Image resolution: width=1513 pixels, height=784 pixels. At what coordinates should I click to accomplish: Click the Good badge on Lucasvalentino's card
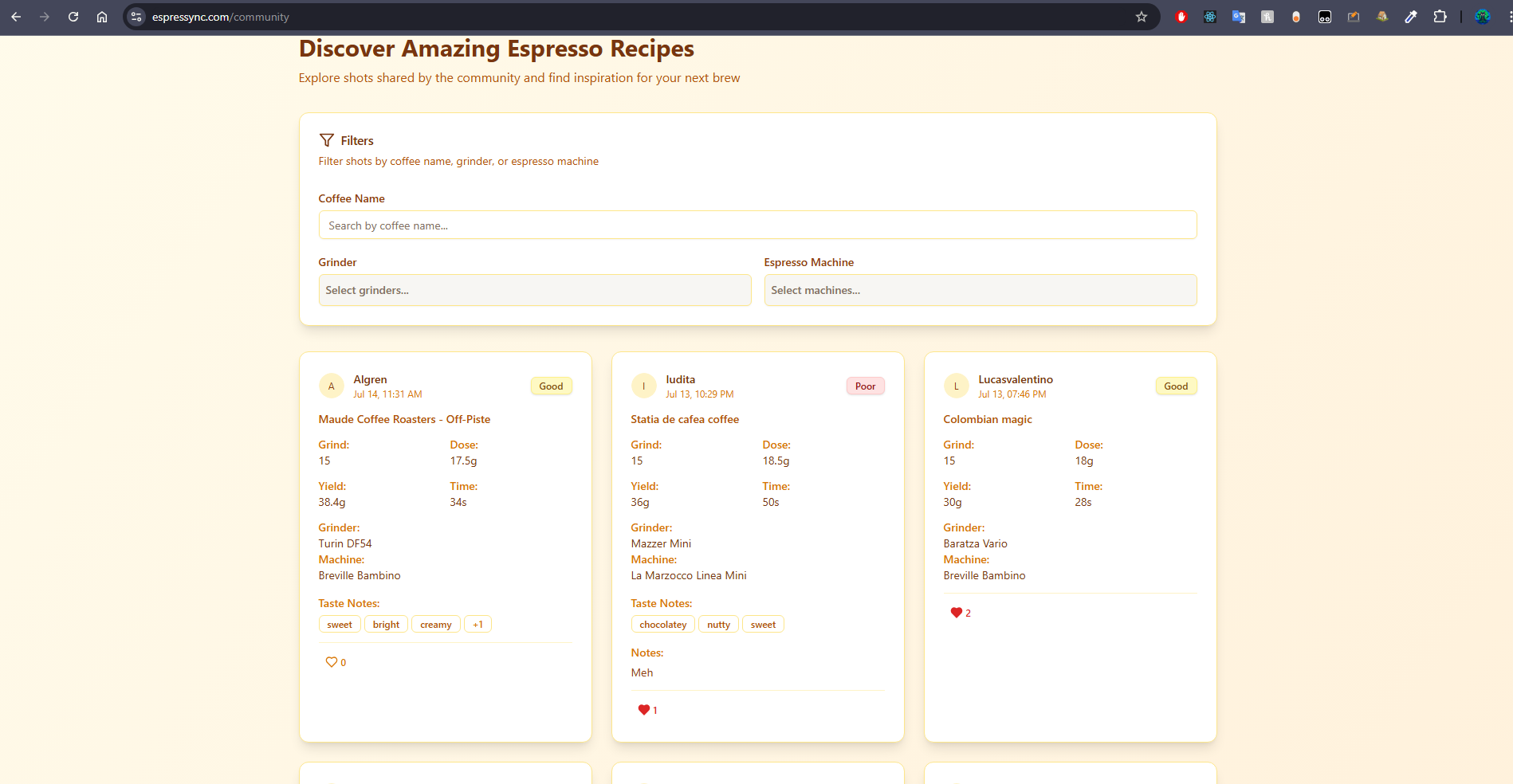1176,386
